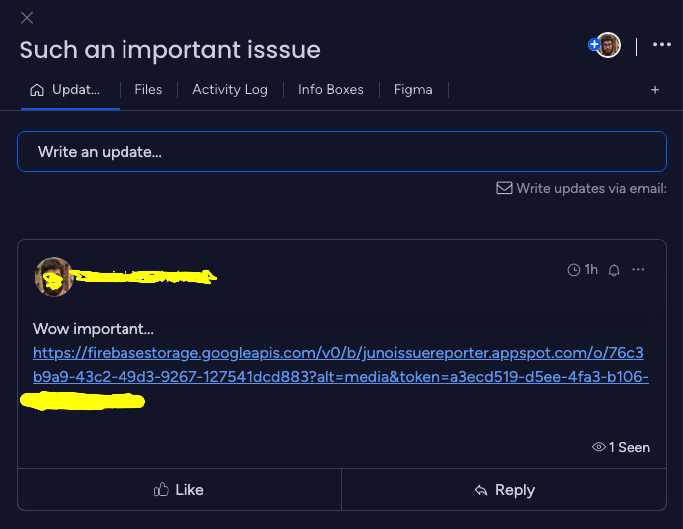Click the clock timestamp icon showing 1h

(574, 270)
